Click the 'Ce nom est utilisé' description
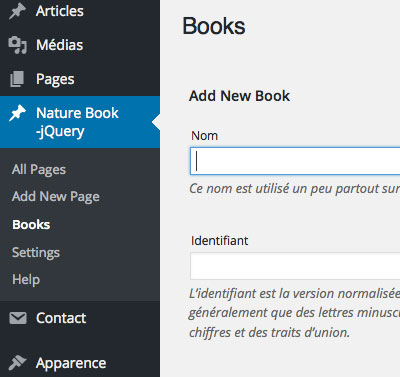Image resolution: width=400 pixels, height=377 pixels. (x=294, y=189)
